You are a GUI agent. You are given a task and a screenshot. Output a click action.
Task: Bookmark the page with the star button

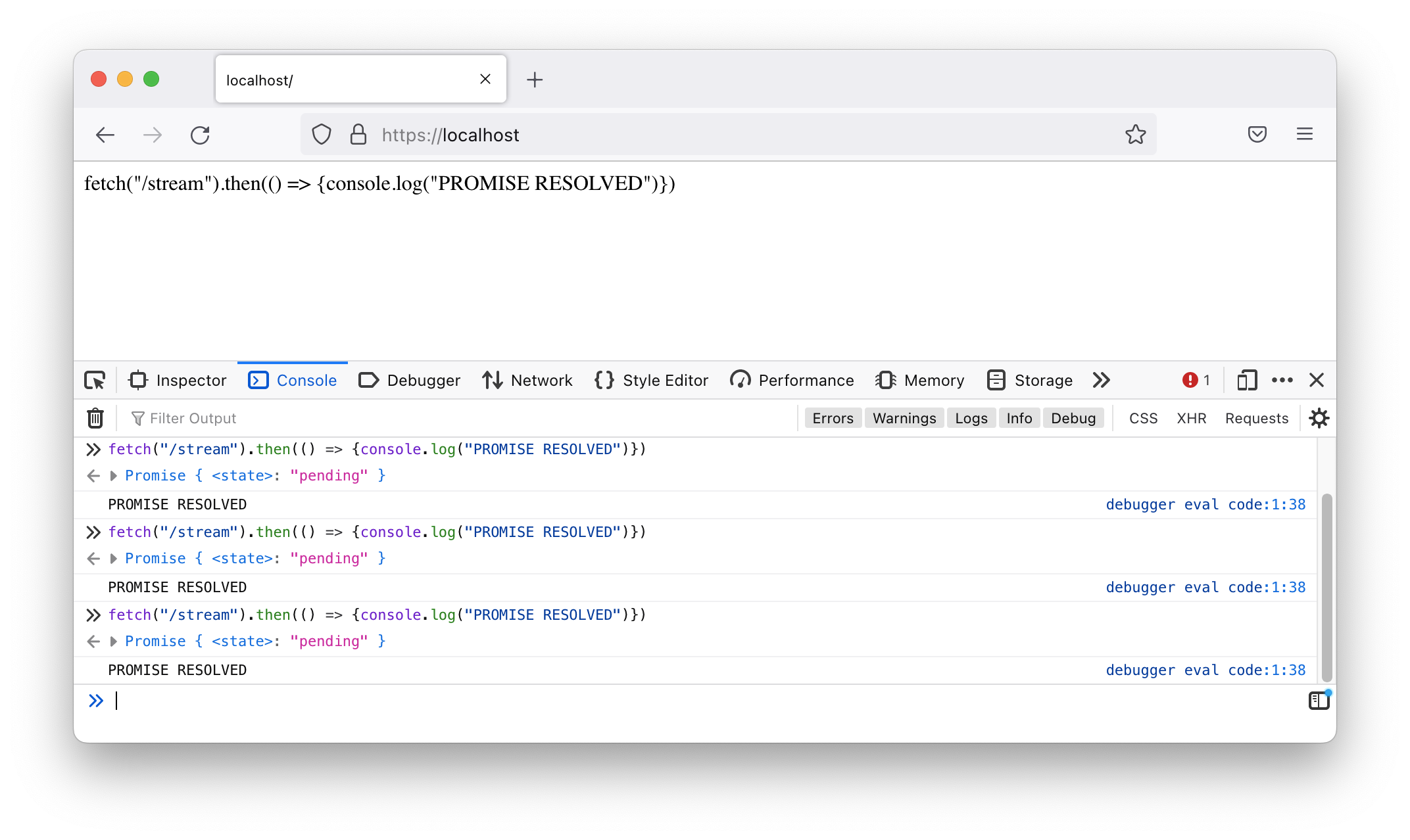[1136, 134]
